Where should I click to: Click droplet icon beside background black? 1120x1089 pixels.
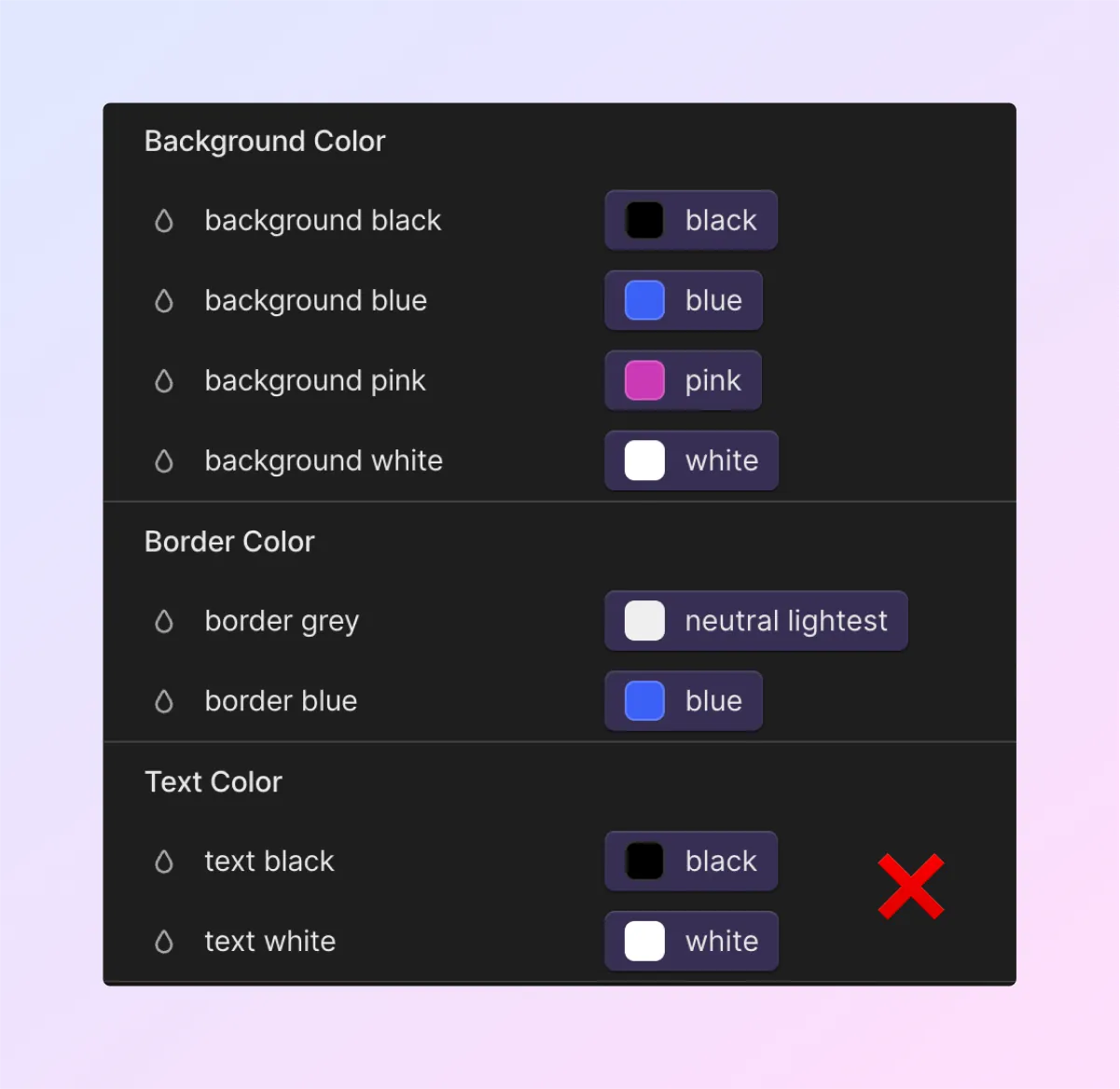164,221
